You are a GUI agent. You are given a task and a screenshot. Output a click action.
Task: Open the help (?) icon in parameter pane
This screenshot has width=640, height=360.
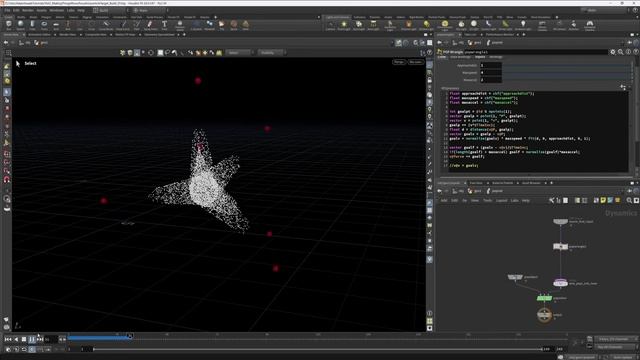tap(636, 52)
